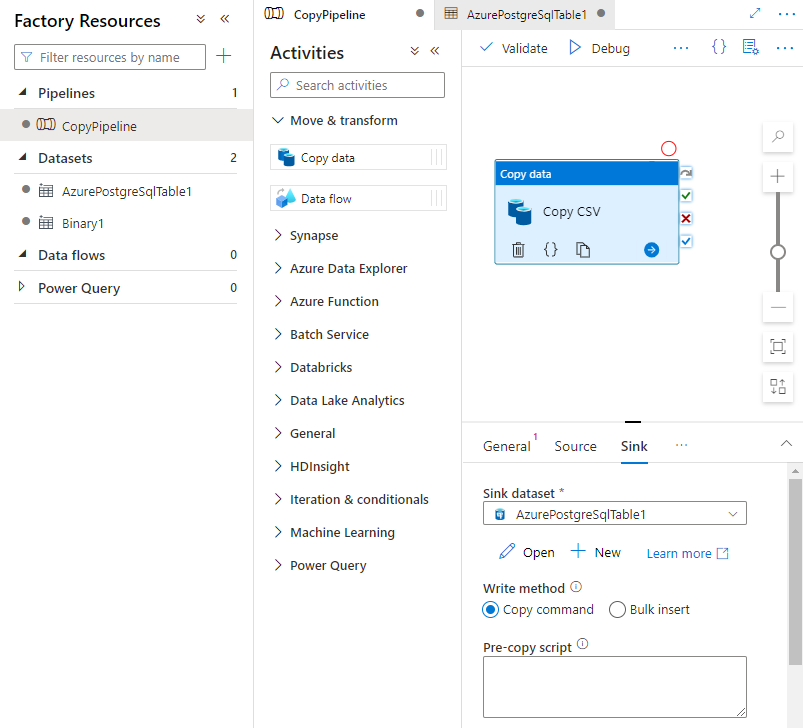Expand the Synapse activities group

tap(314, 236)
